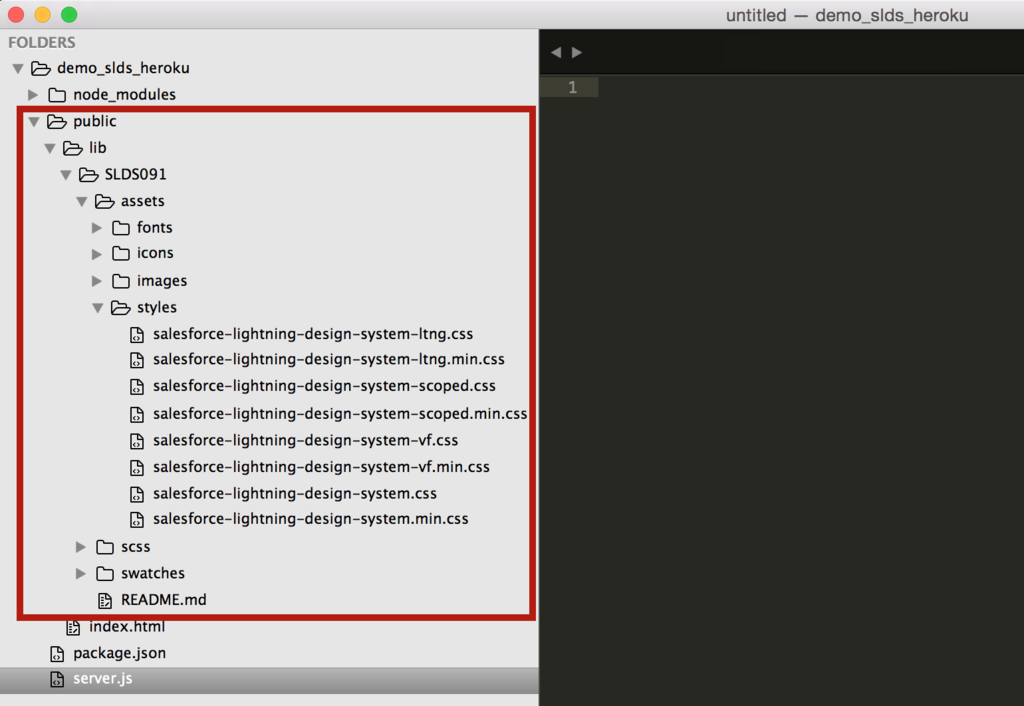Click the forward navigation arrow above the editor
The width and height of the screenshot is (1024, 706).
coord(577,51)
